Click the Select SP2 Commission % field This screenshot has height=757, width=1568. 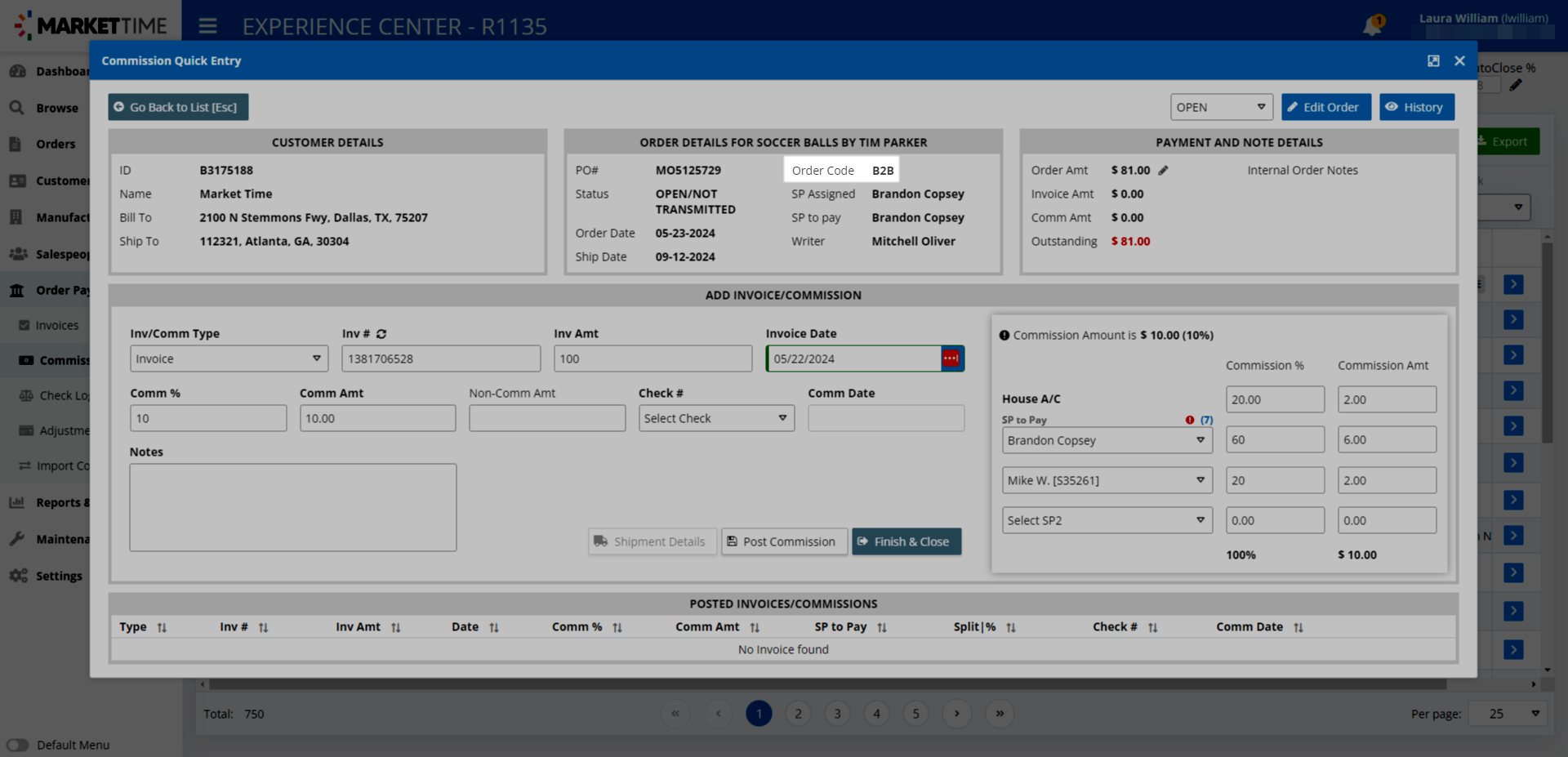point(1275,520)
